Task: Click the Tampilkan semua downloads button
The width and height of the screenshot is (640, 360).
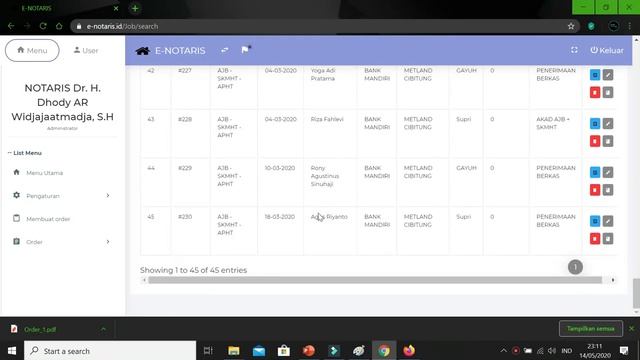Action: (591, 329)
